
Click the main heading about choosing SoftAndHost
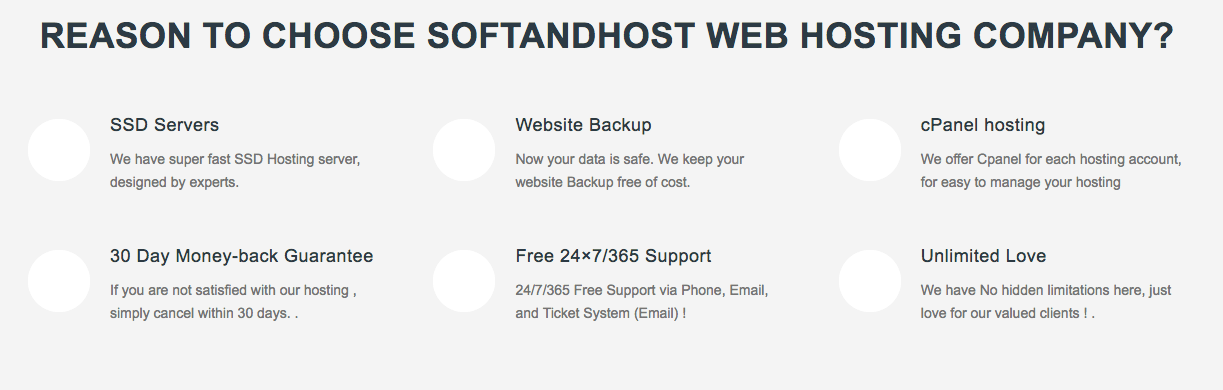tap(607, 37)
